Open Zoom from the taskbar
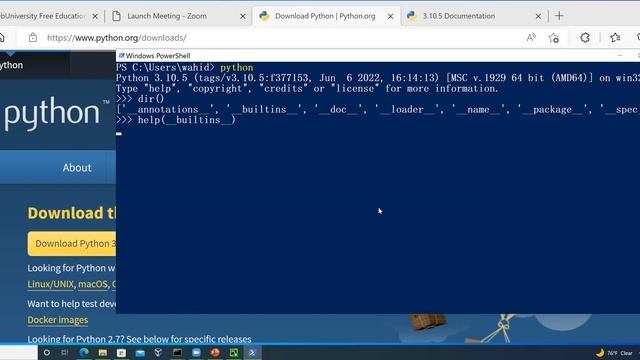The height and width of the screenshot is (360, 640). (196, 353)
